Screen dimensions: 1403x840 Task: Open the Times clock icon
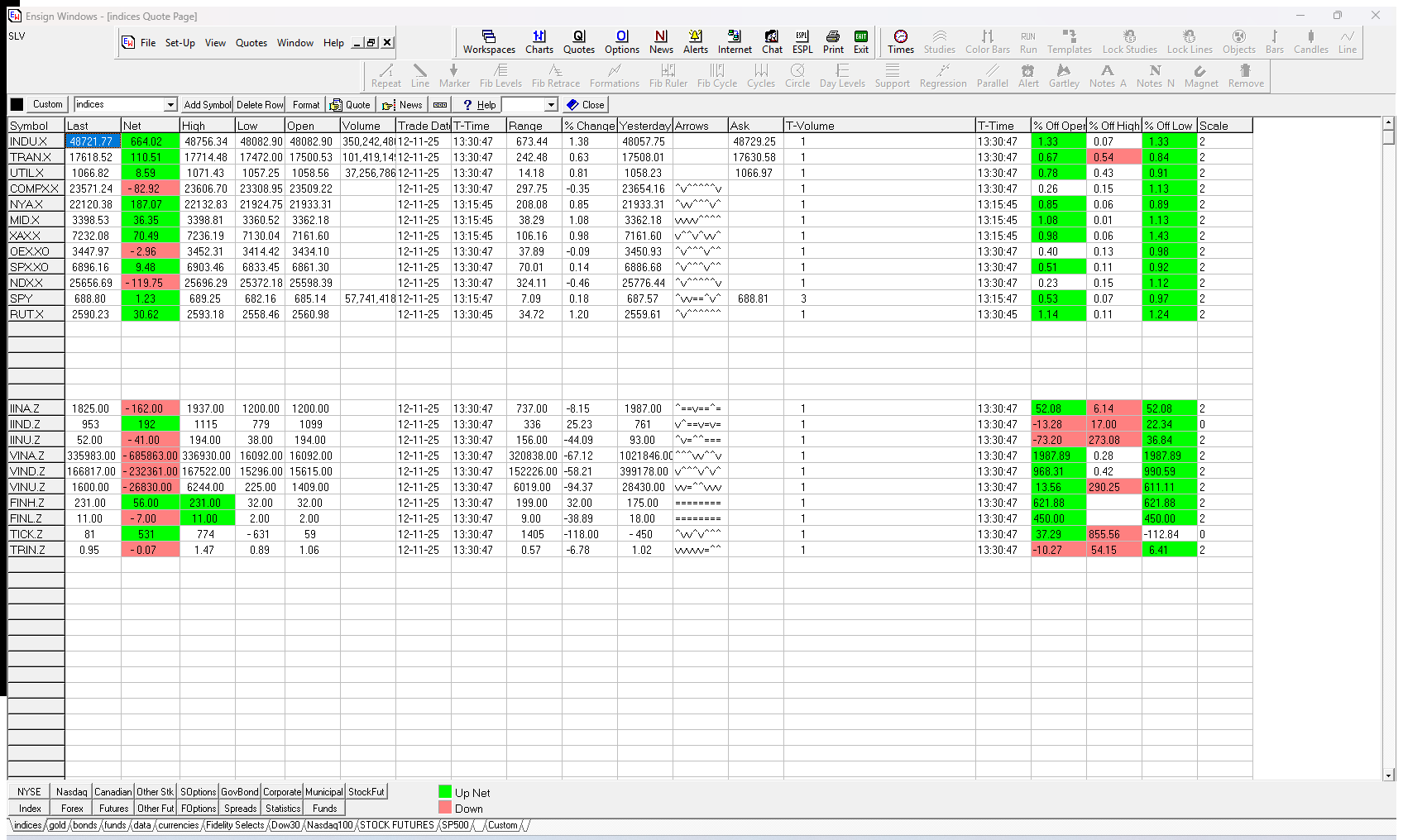point(900,41)
